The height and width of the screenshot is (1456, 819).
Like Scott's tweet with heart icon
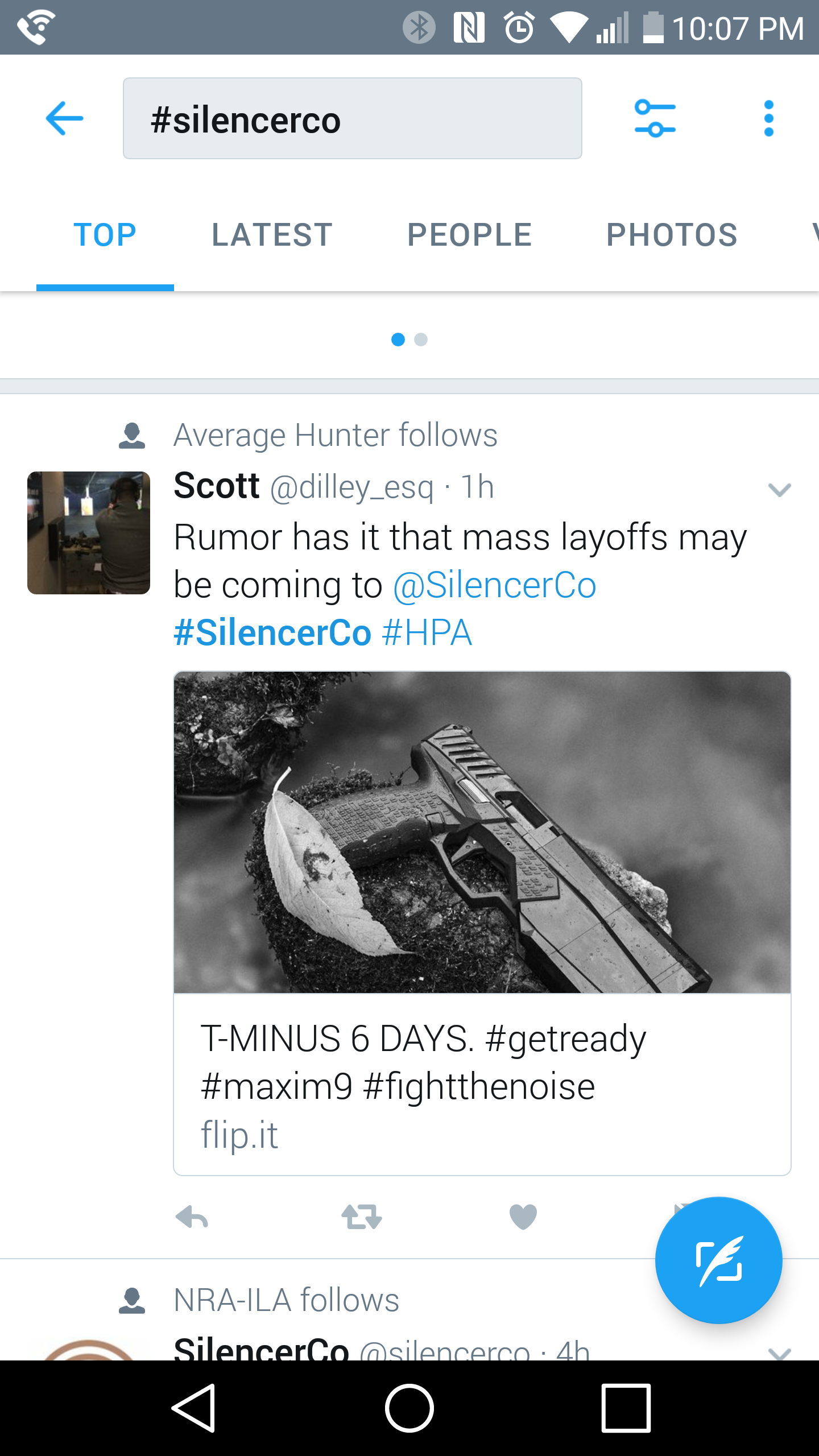coord(523,1217)
